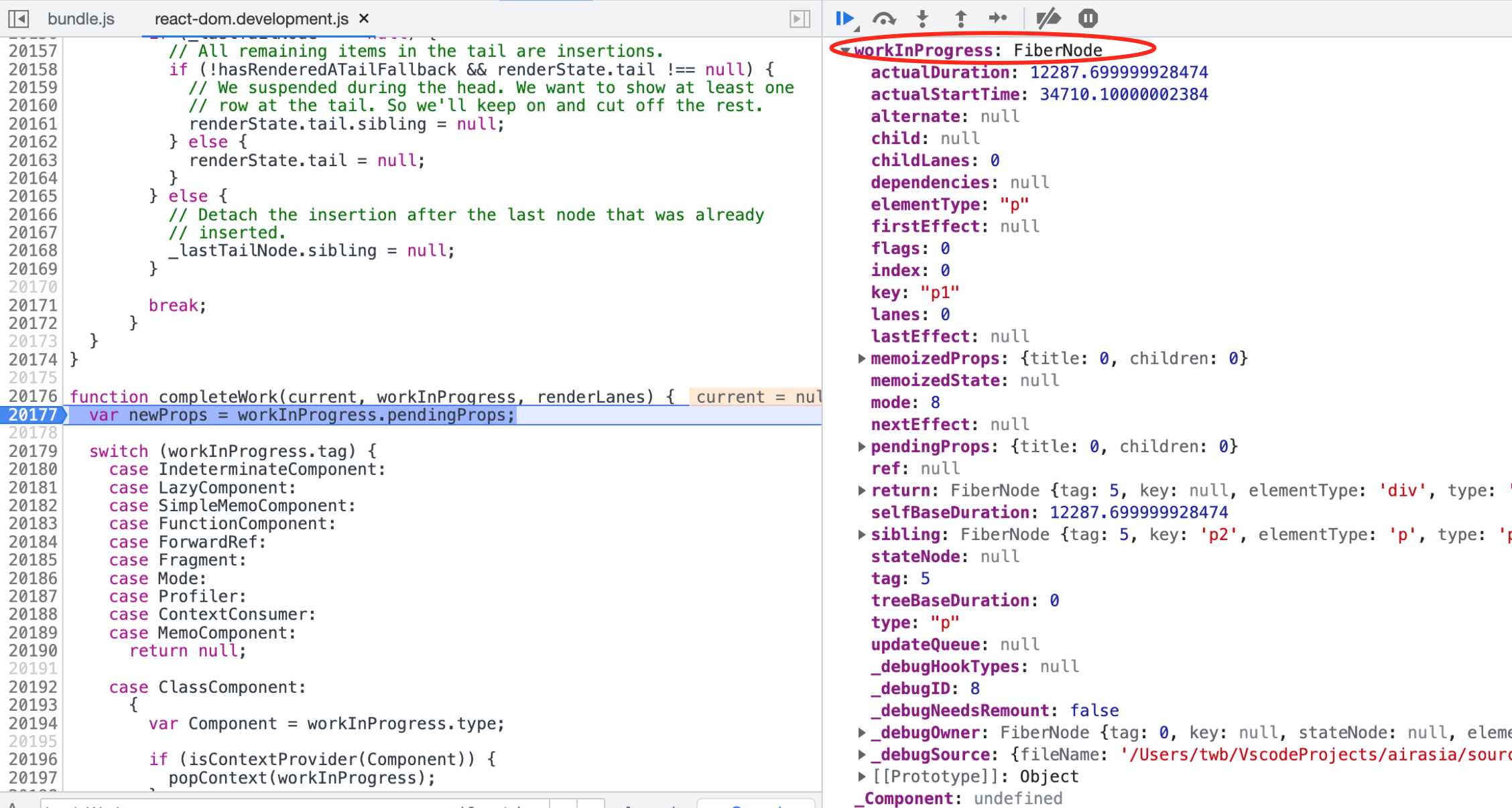
Task: Show the file navigator pane
Action: pyautogui.click(x=18, y=19)
